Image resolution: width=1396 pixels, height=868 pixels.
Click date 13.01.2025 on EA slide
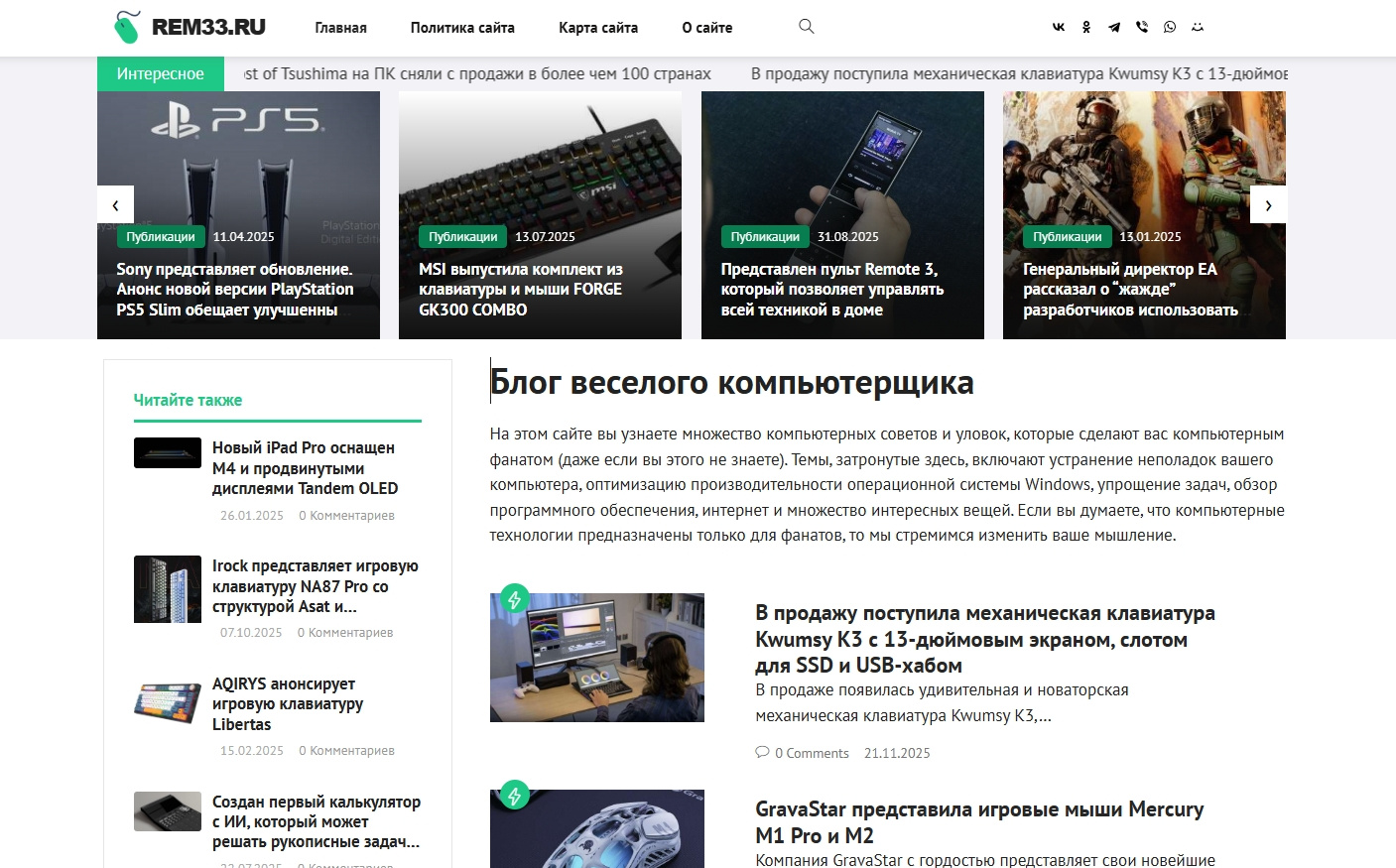(x=1150, y=237)
